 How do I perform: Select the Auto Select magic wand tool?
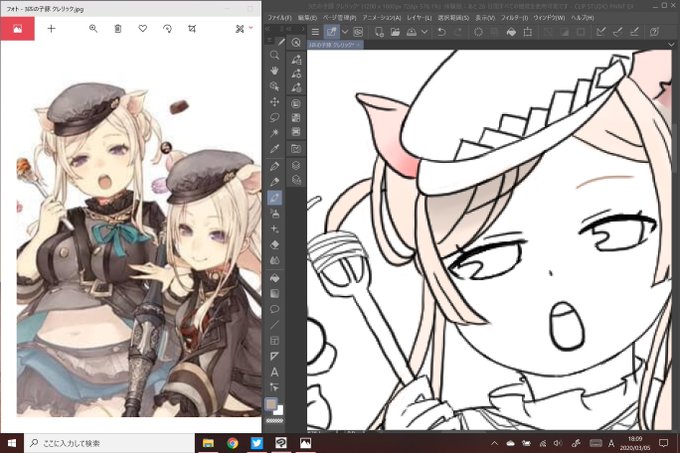point(274,133)
